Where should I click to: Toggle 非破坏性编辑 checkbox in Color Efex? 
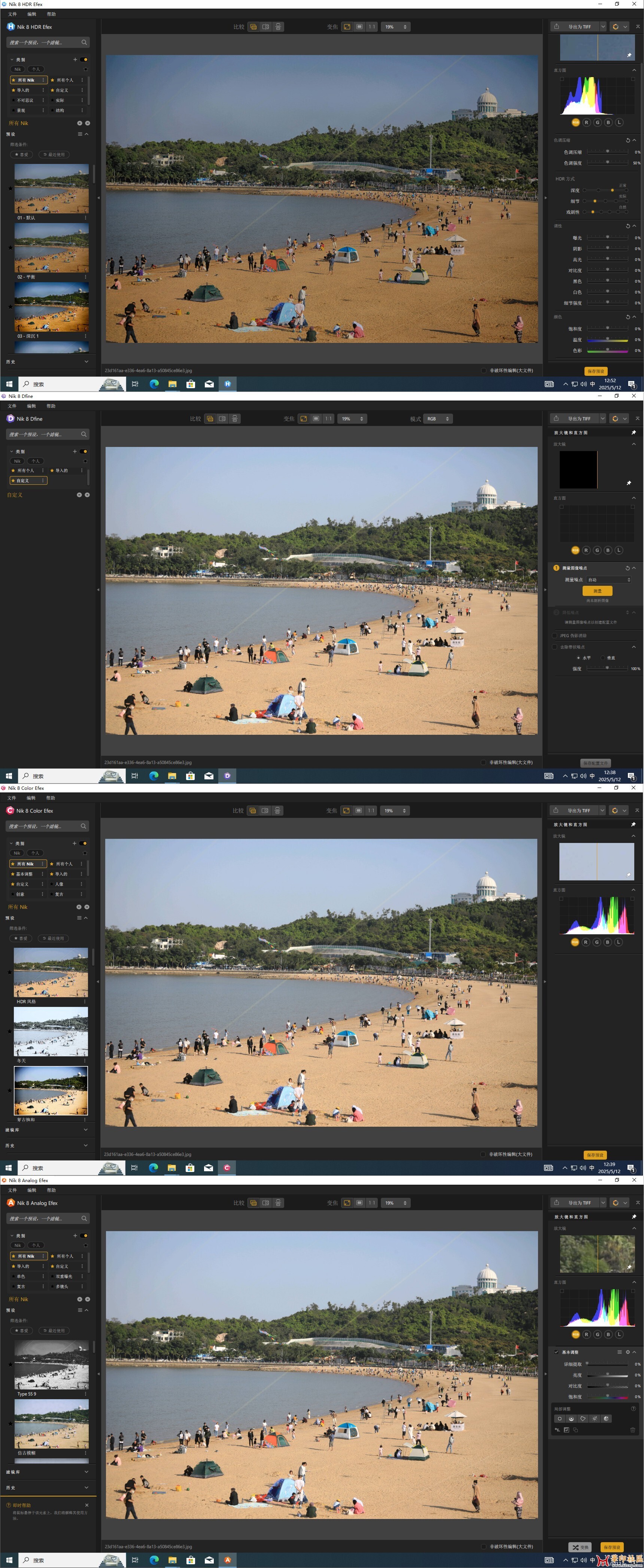point(483,1154)
